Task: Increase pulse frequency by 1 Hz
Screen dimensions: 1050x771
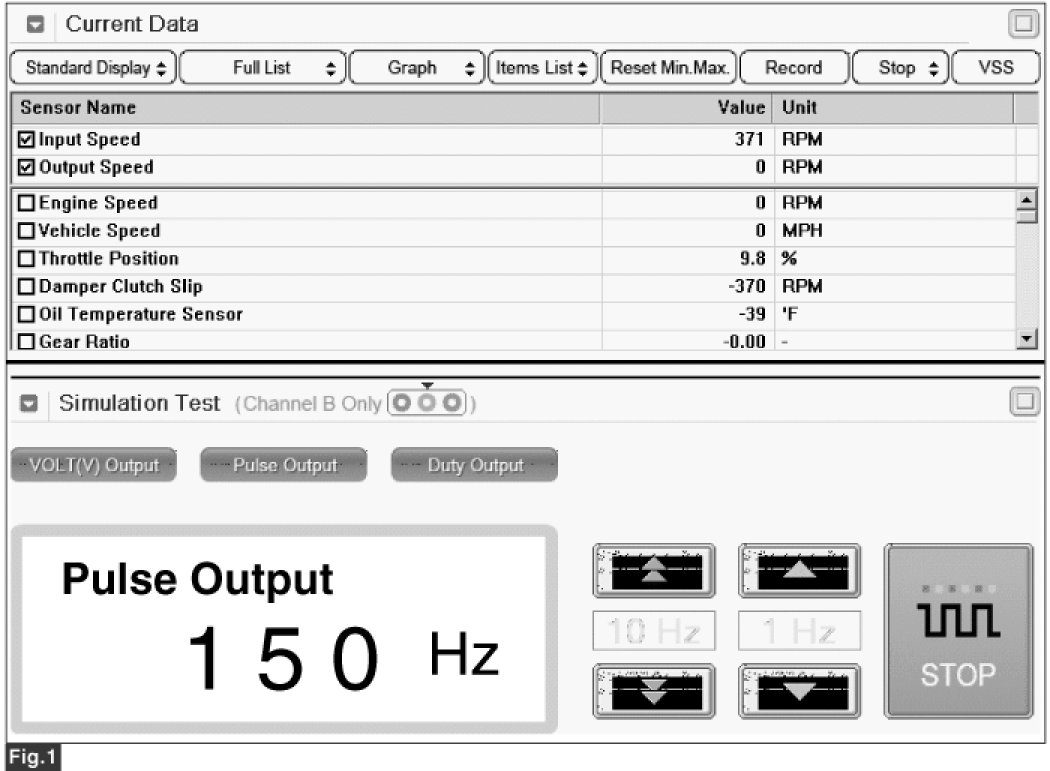Action: pos(799,571)
